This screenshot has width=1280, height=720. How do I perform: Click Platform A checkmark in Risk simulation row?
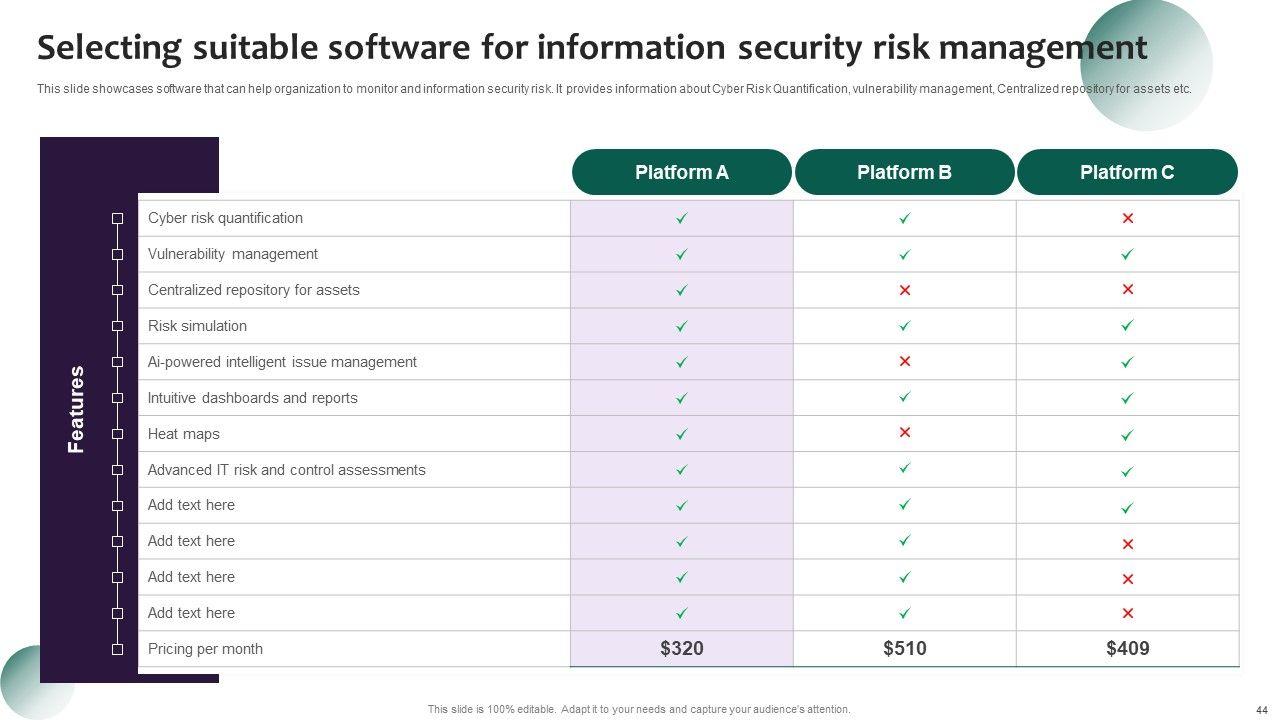click(681, 326)
